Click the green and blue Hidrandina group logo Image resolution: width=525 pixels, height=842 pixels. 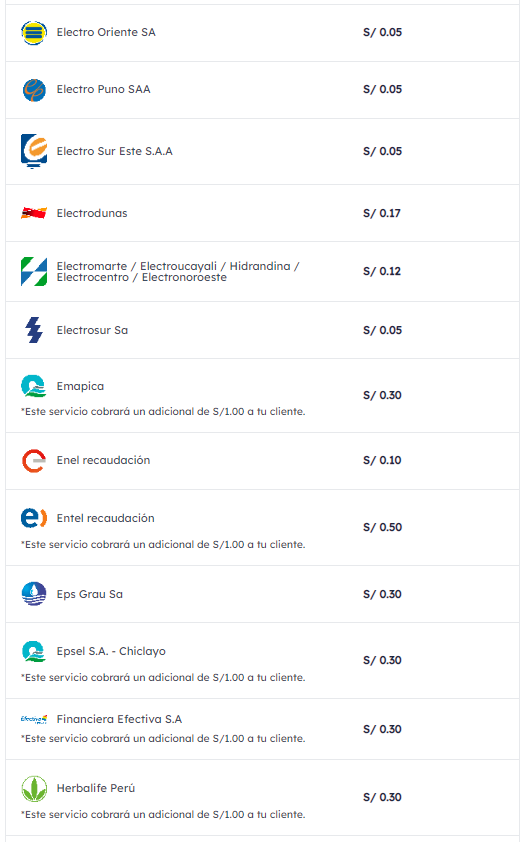click(34, 272)
